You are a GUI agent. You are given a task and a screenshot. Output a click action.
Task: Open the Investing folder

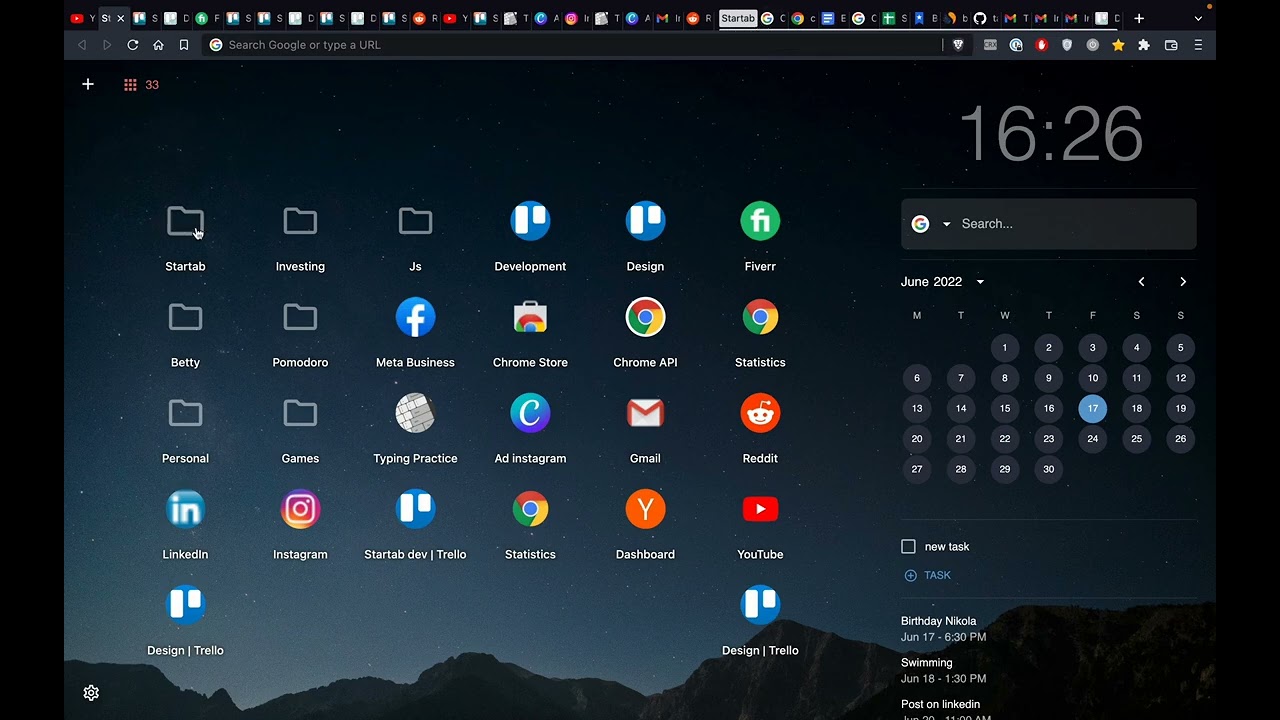click(300, 221)
